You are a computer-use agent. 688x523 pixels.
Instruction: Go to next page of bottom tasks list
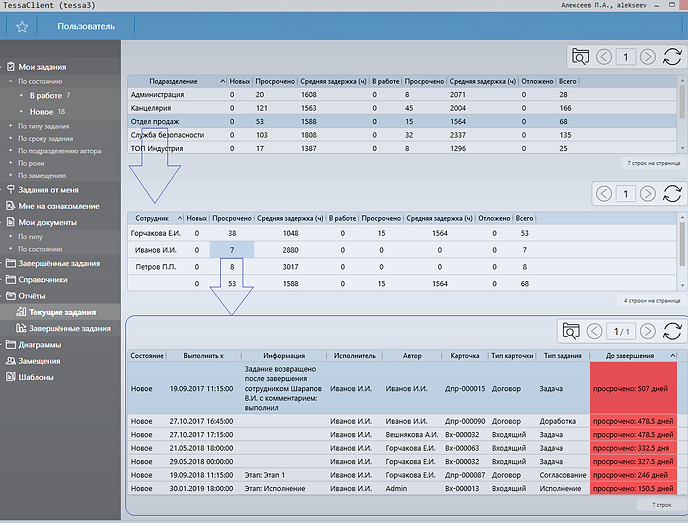tap(648, 331)
